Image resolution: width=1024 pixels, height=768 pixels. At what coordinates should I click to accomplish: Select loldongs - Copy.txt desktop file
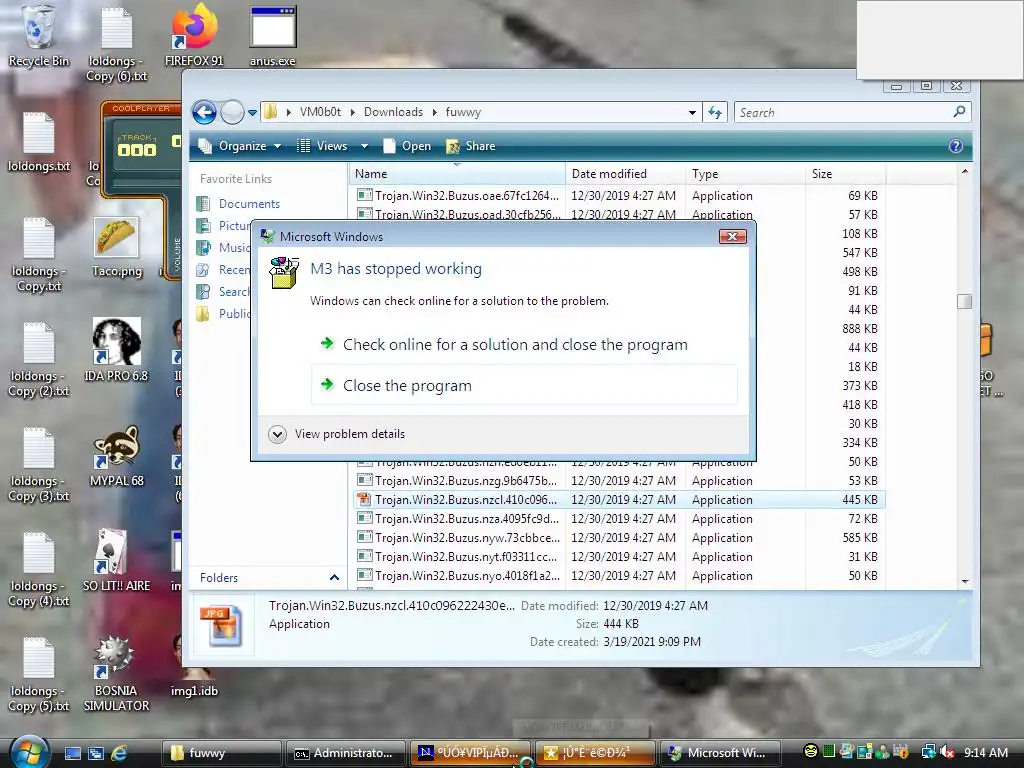[x=39, y=255]
